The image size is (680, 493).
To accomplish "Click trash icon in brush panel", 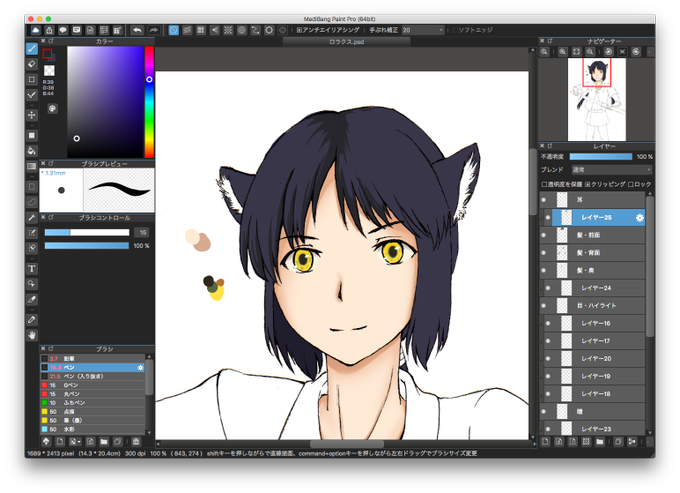I will (x=136, y=442).
